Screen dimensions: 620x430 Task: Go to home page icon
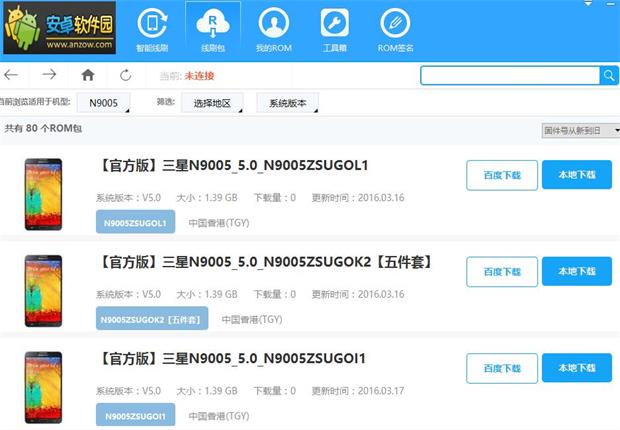click(x=88, y=75)
